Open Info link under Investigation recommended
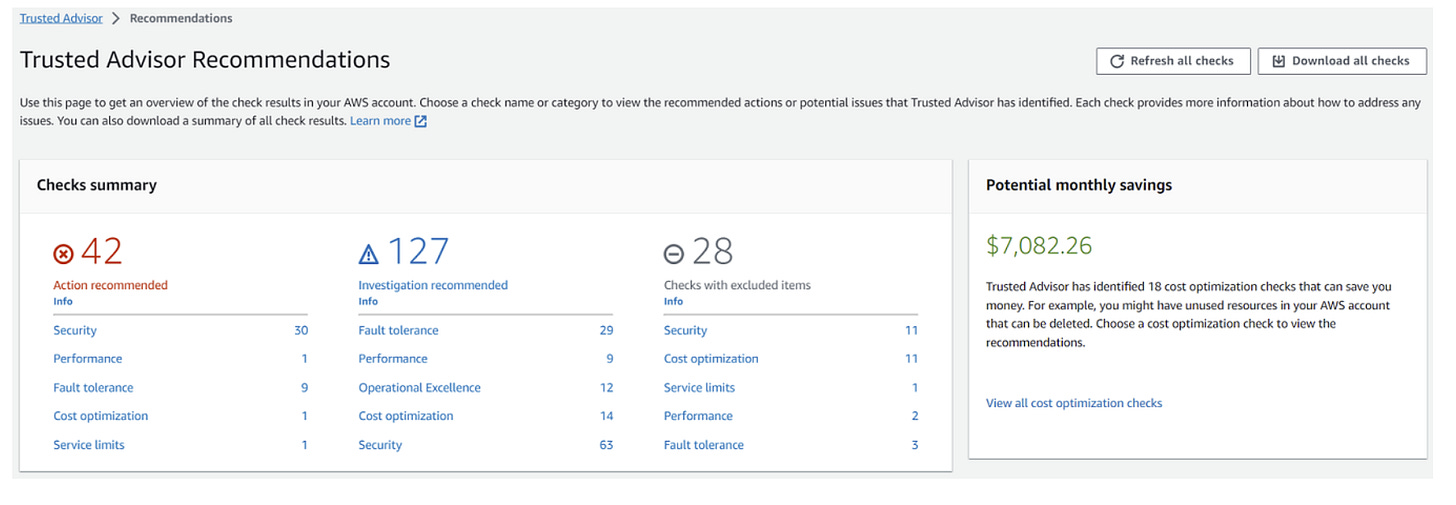Screen dimensions: 1456x505 point(368,301)
